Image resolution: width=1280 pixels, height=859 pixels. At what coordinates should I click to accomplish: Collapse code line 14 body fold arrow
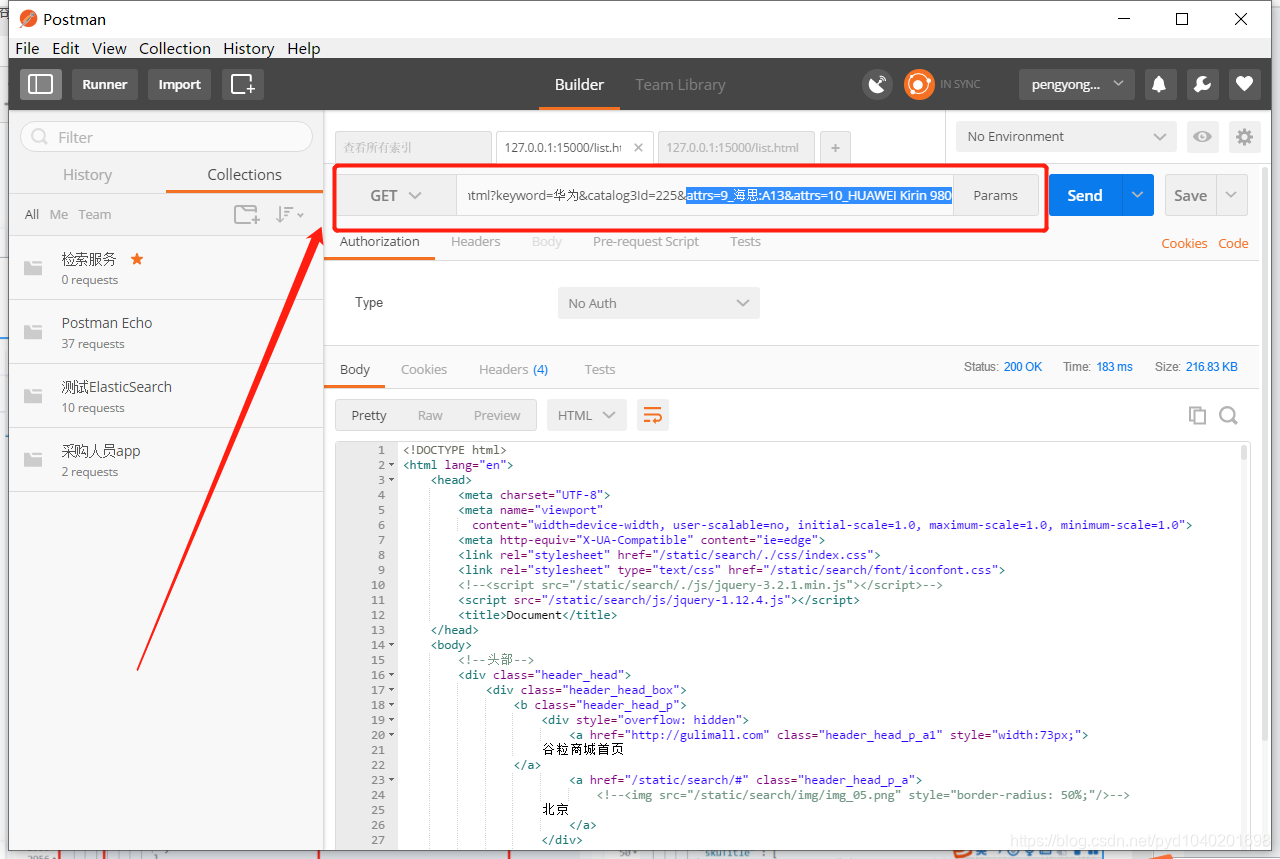pyautogui.click(x=392, y=646)
